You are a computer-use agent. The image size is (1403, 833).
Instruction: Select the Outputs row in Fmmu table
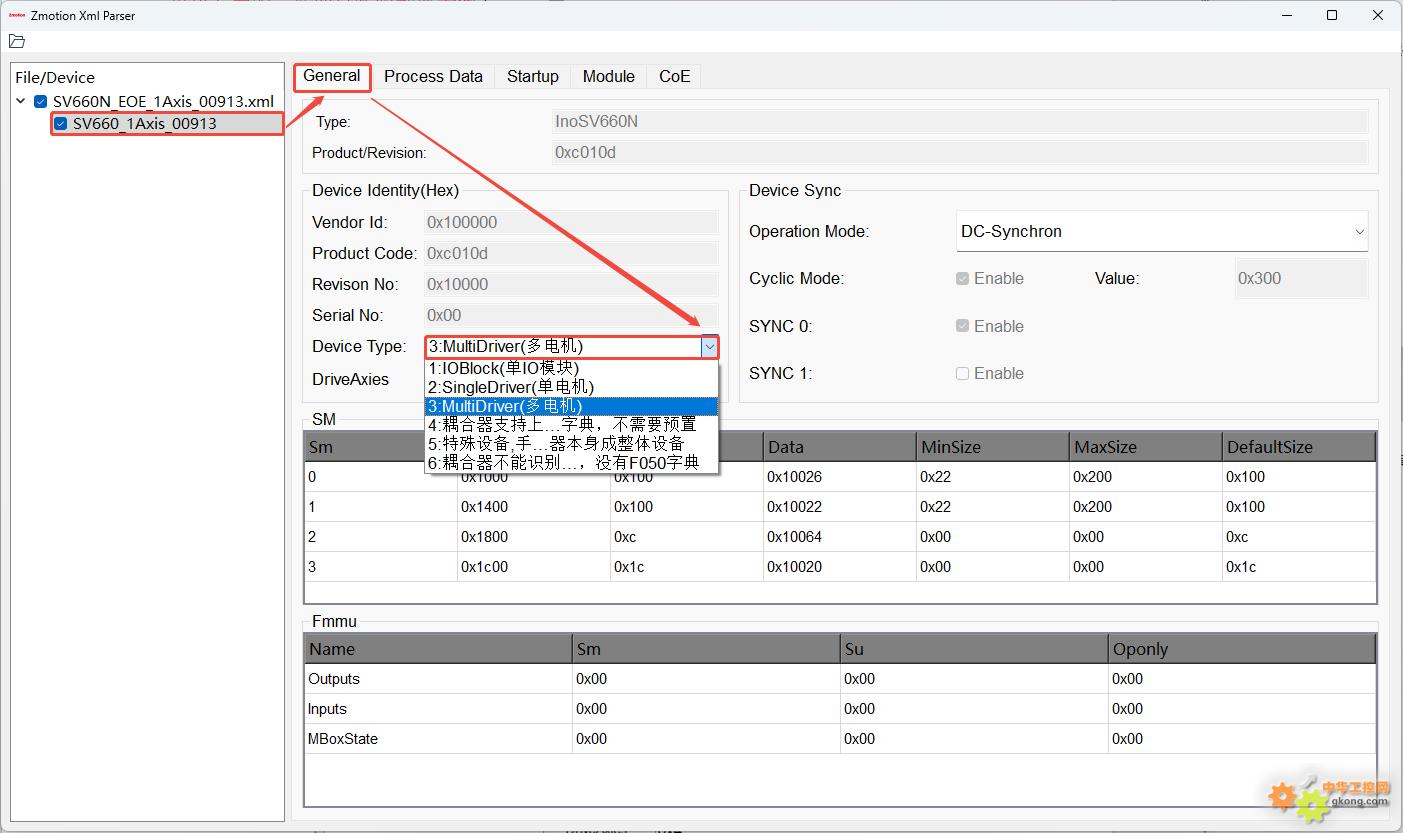[334, 679]
